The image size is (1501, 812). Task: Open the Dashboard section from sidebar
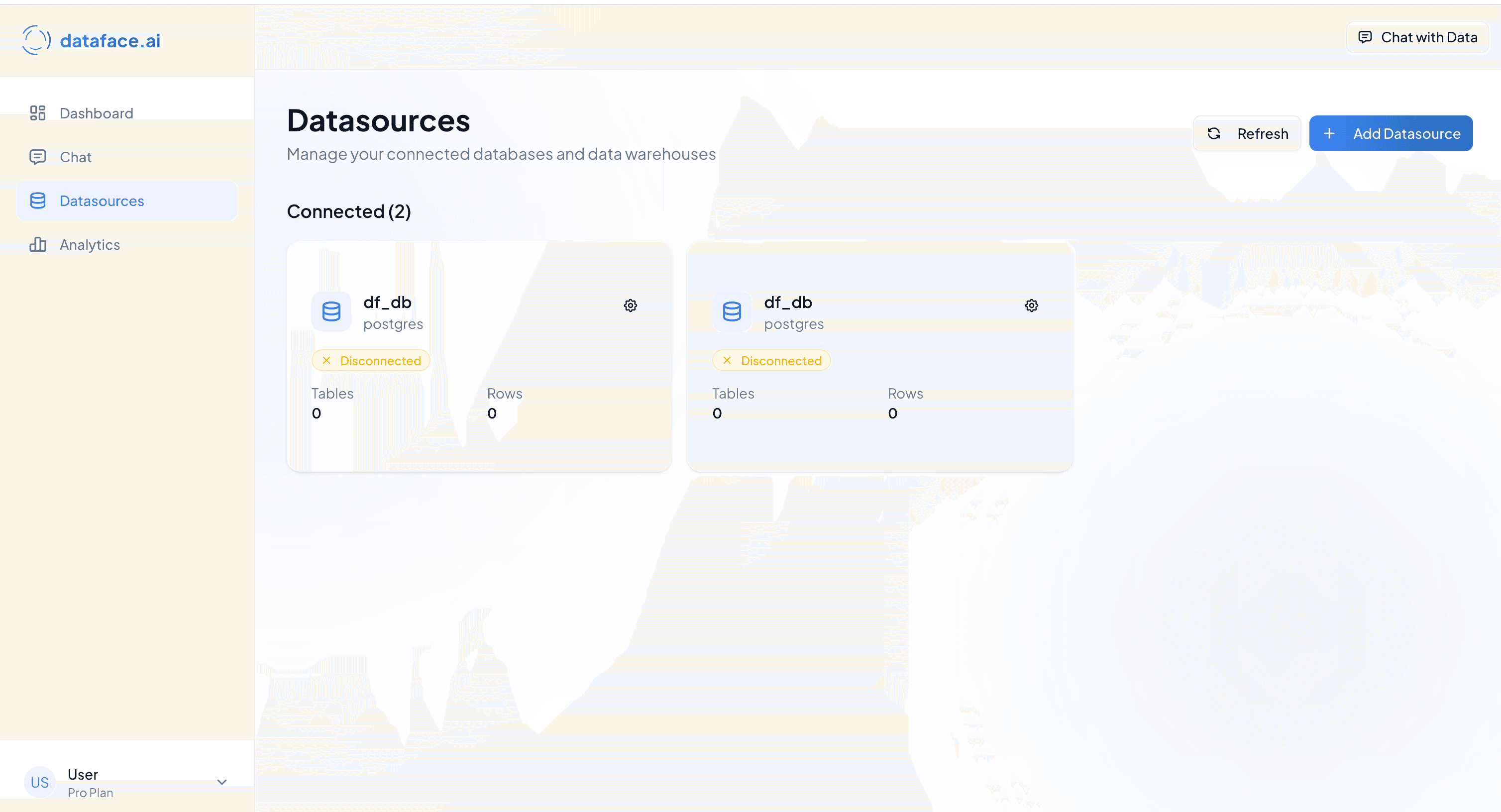[x=96, y=113]
